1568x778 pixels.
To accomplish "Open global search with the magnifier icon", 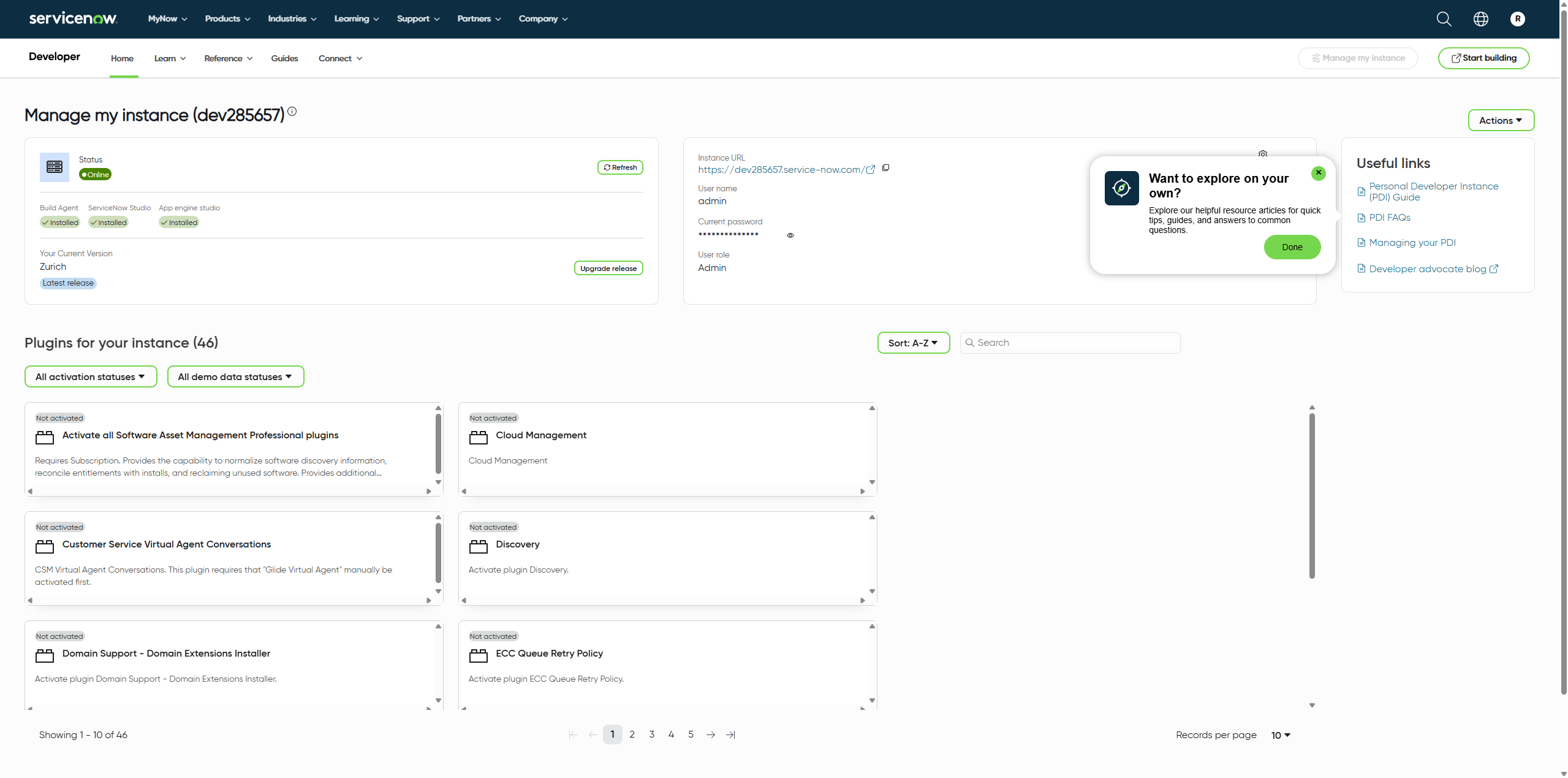I will click(x=1444, y=18).
